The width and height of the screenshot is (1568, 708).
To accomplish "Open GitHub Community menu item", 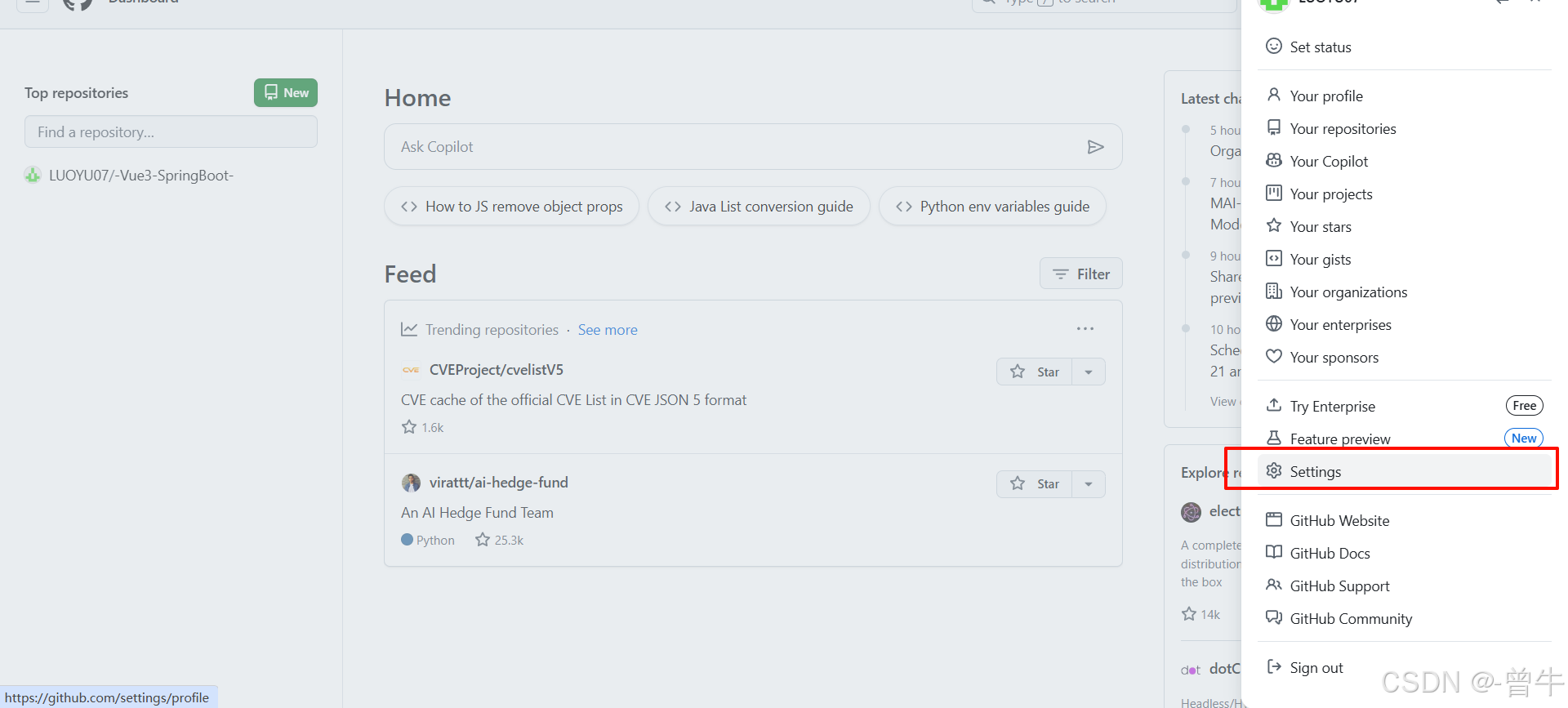I will pyautogui.click(x=1404, y=618).
